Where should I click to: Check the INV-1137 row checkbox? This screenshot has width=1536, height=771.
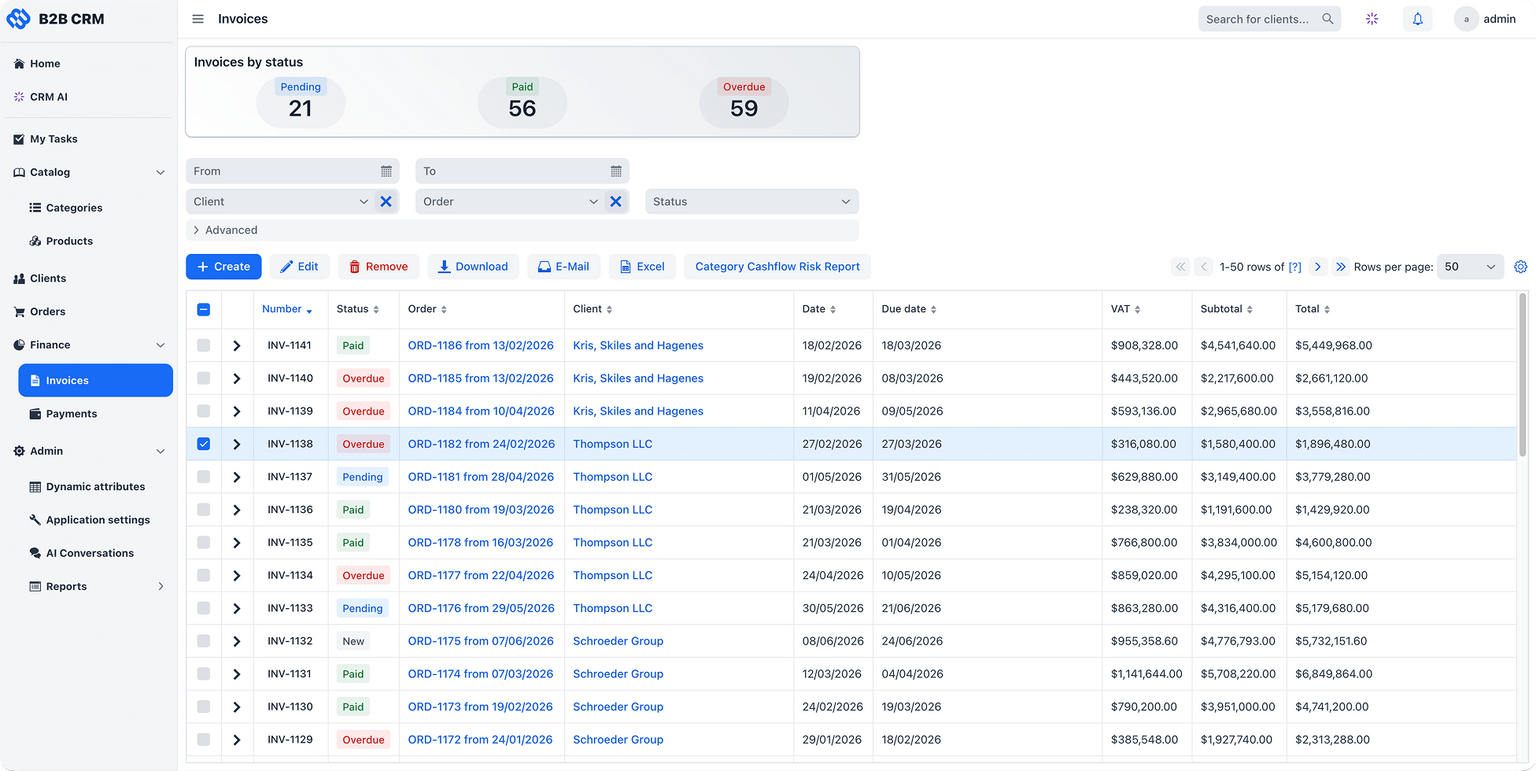point(204,477)
